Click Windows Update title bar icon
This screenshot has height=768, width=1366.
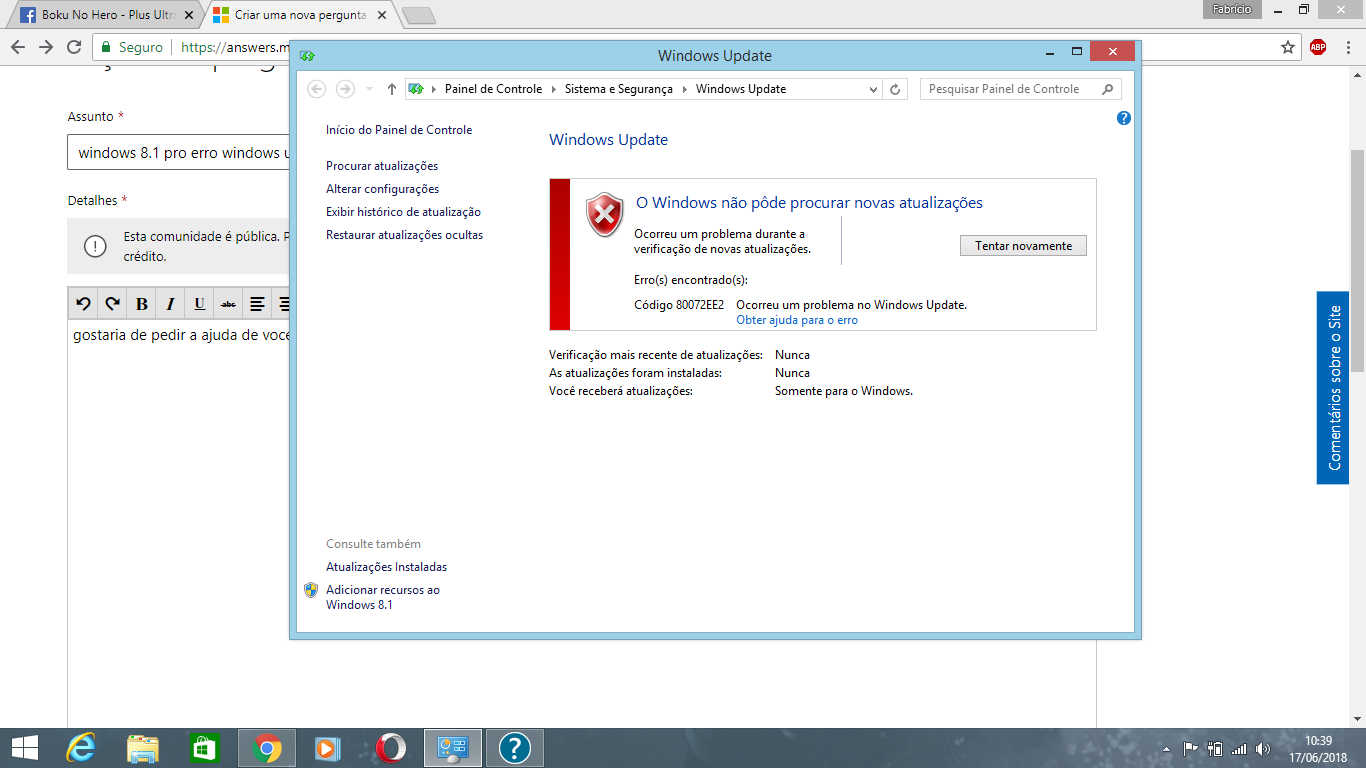coord(307,56)
